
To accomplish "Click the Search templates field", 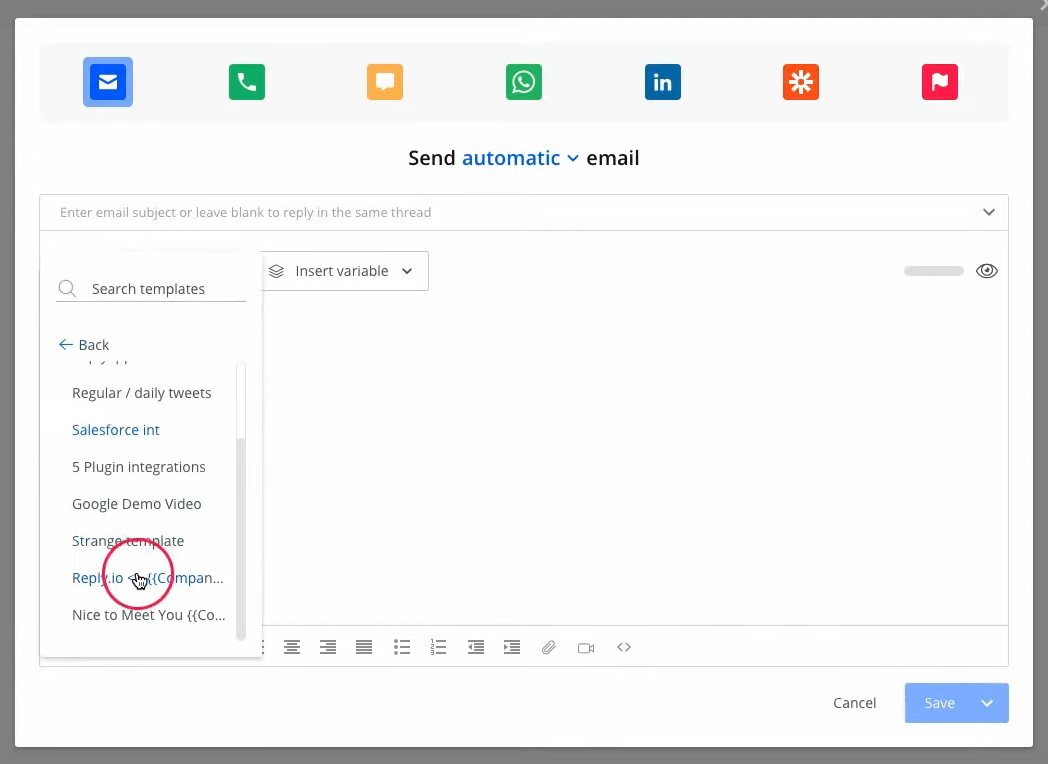I will click(151, 289).
